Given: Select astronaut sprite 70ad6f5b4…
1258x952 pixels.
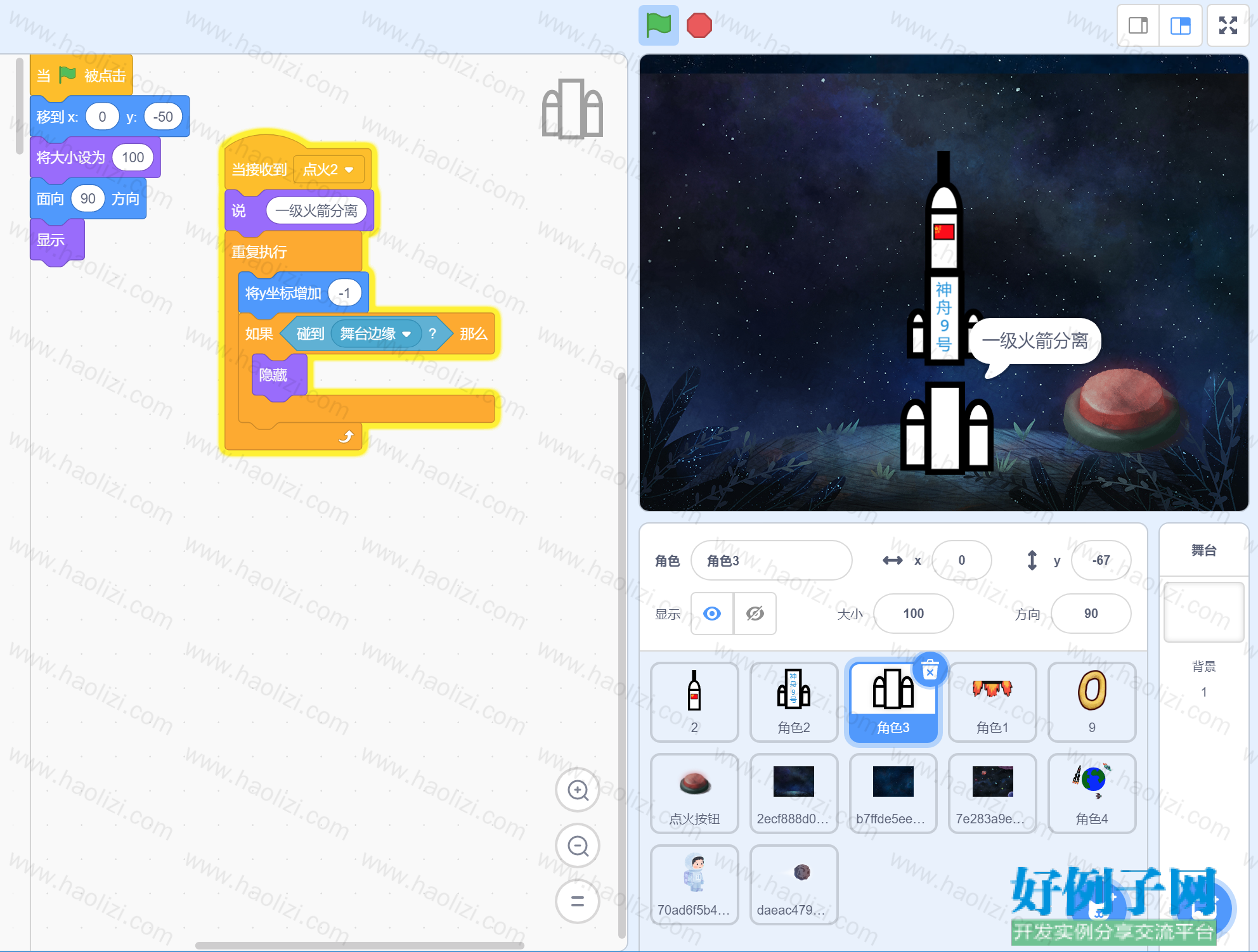Looking at the screenshot, I should pos(694,885).
